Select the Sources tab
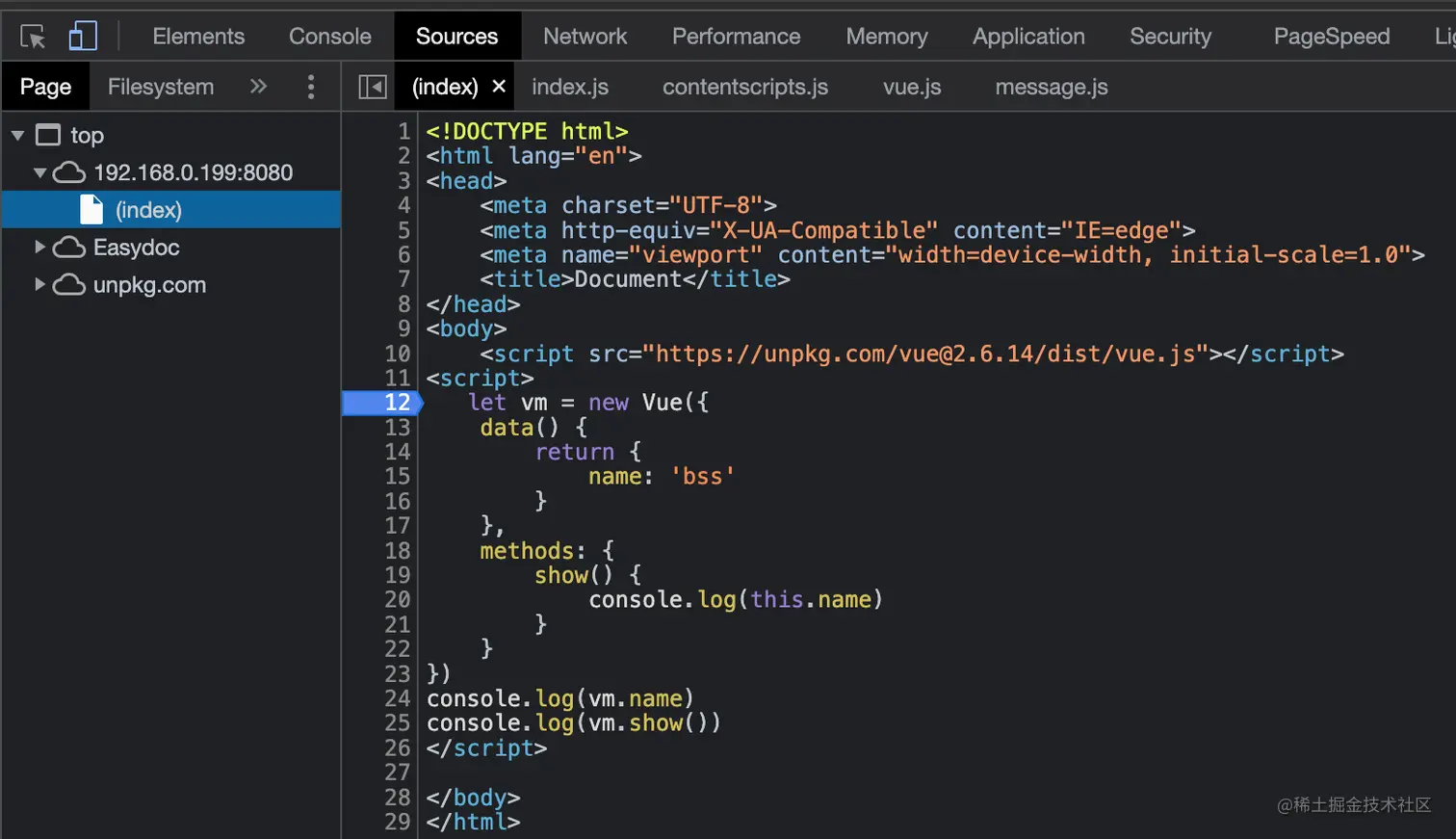 point(456,37)
